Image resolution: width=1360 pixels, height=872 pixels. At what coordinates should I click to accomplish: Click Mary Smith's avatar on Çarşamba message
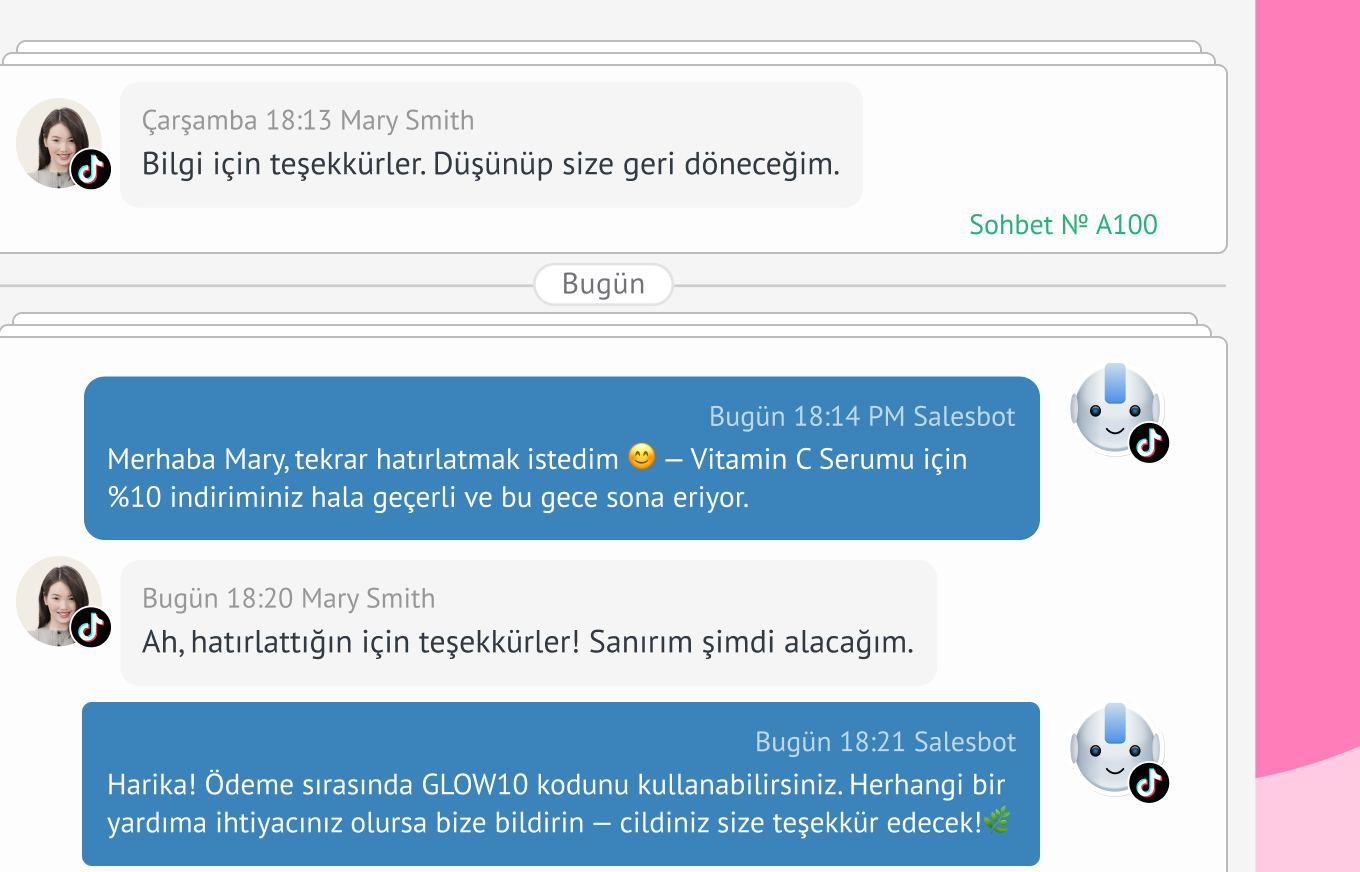(57, 140)
